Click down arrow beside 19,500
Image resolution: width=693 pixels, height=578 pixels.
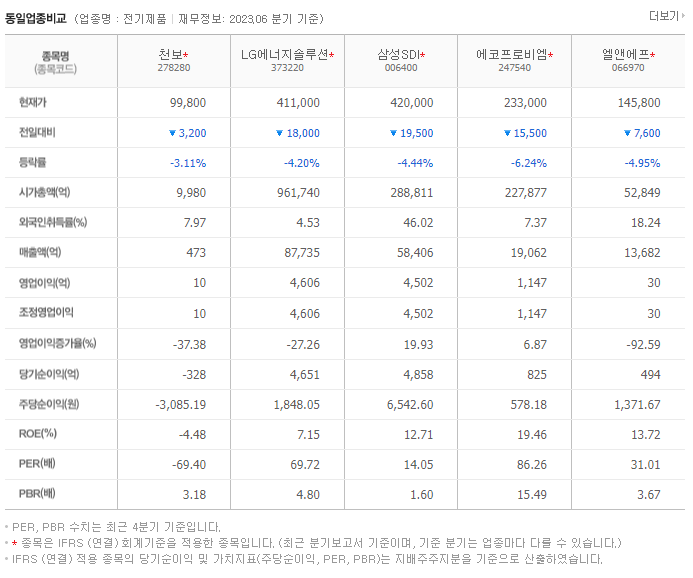(x=393, y=133)
